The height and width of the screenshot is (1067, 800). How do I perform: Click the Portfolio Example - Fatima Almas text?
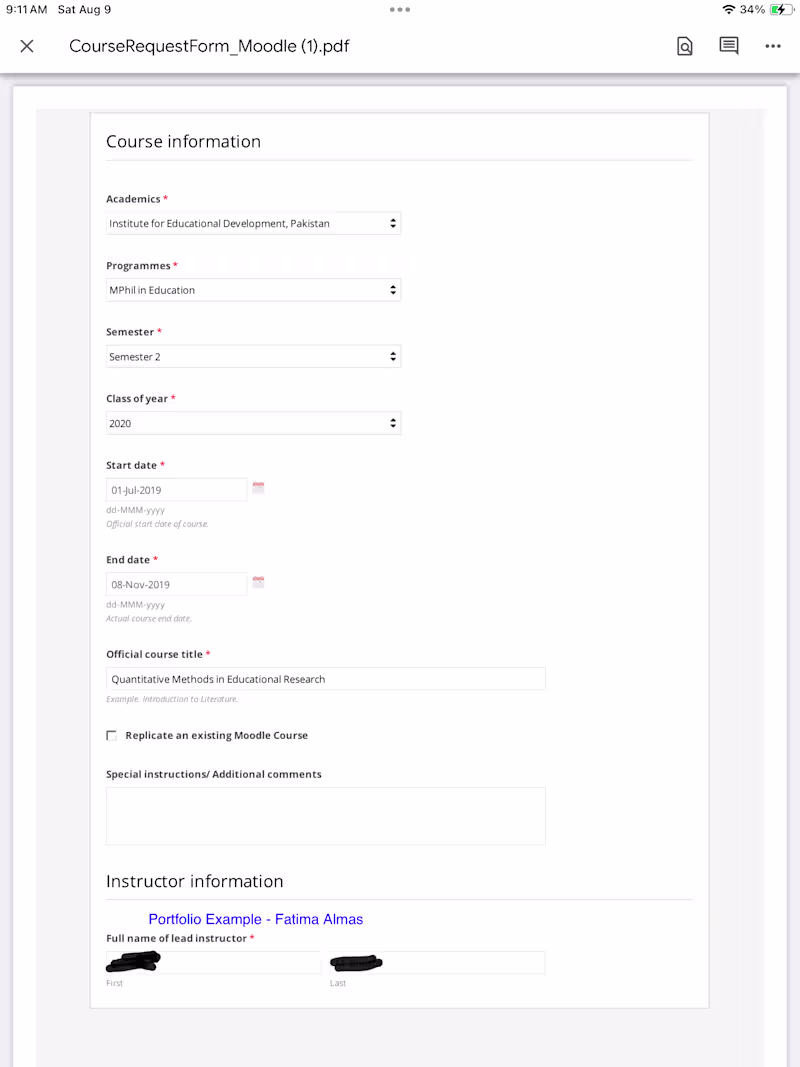[256, 919]
